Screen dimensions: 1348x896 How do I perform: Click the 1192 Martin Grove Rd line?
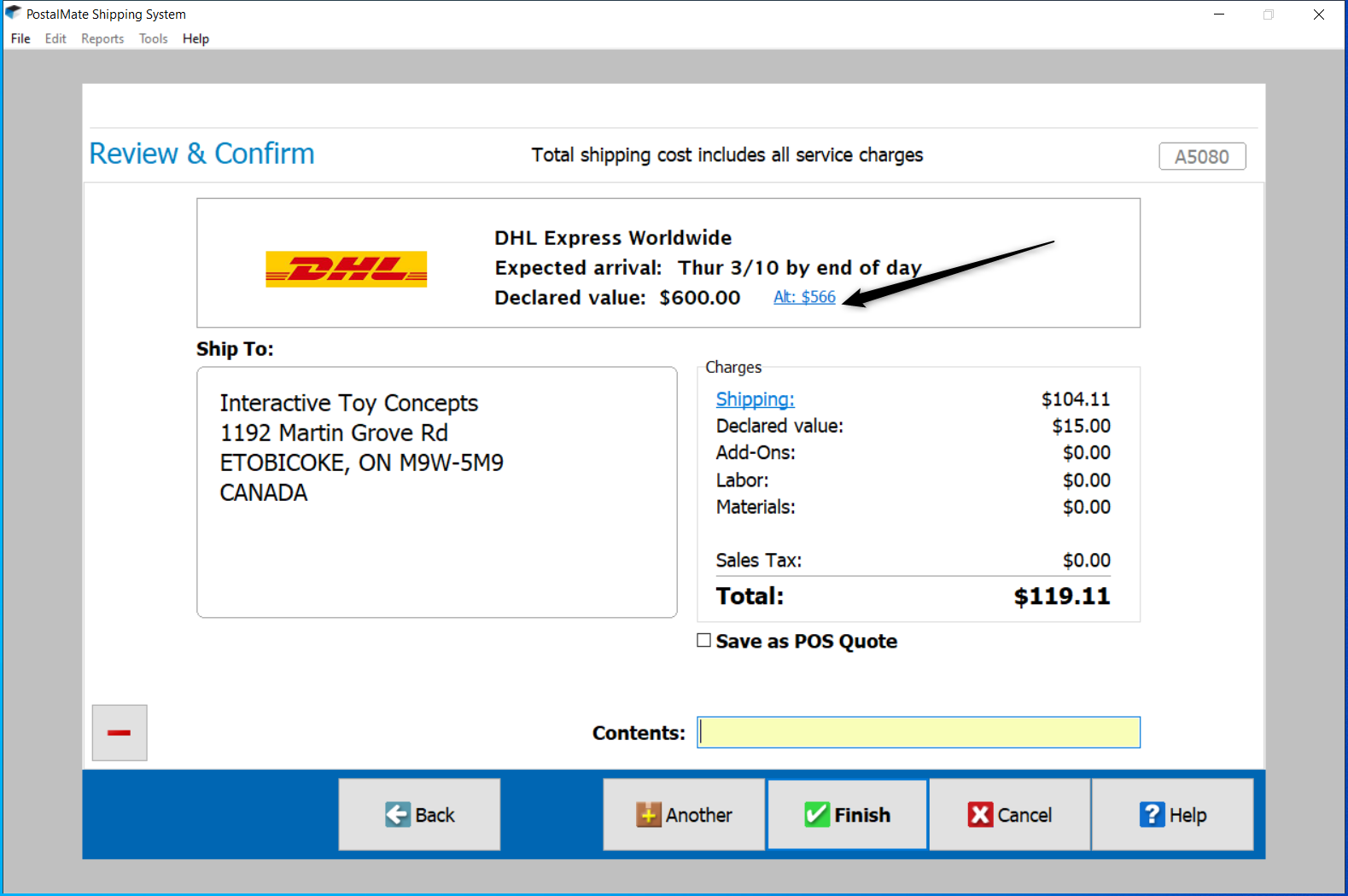[x=334, y=433]
